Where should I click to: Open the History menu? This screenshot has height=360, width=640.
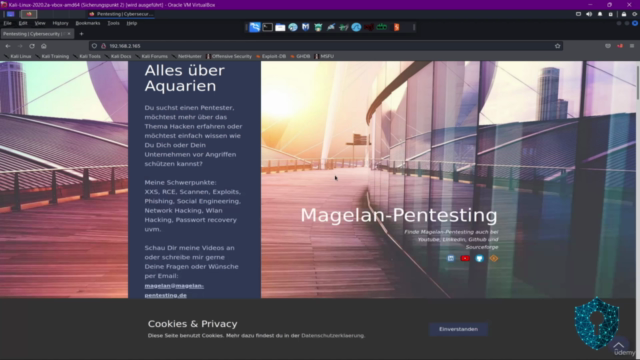click(x=60, y=23)
